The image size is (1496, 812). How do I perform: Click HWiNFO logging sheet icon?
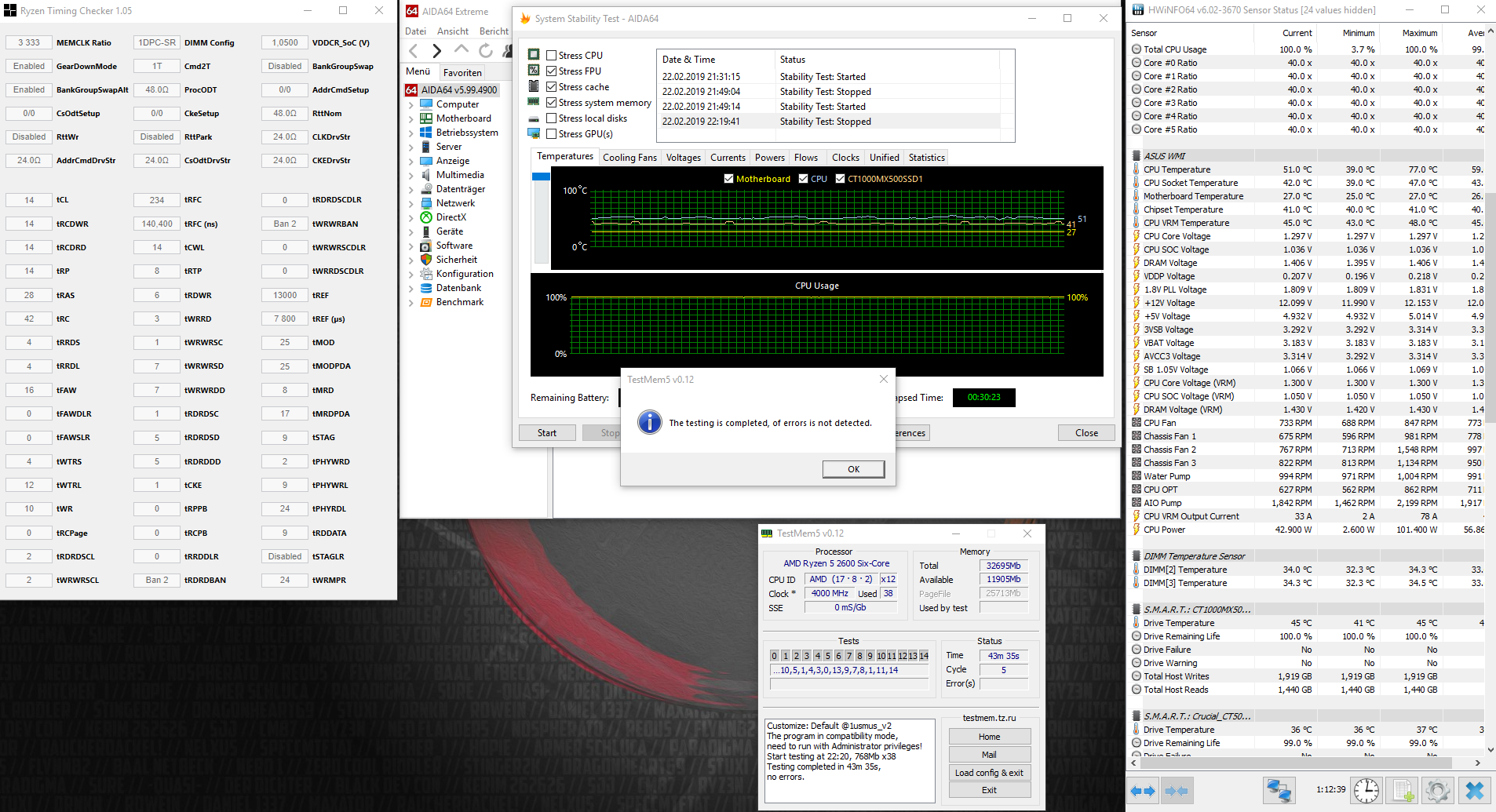pos(1403,791)
